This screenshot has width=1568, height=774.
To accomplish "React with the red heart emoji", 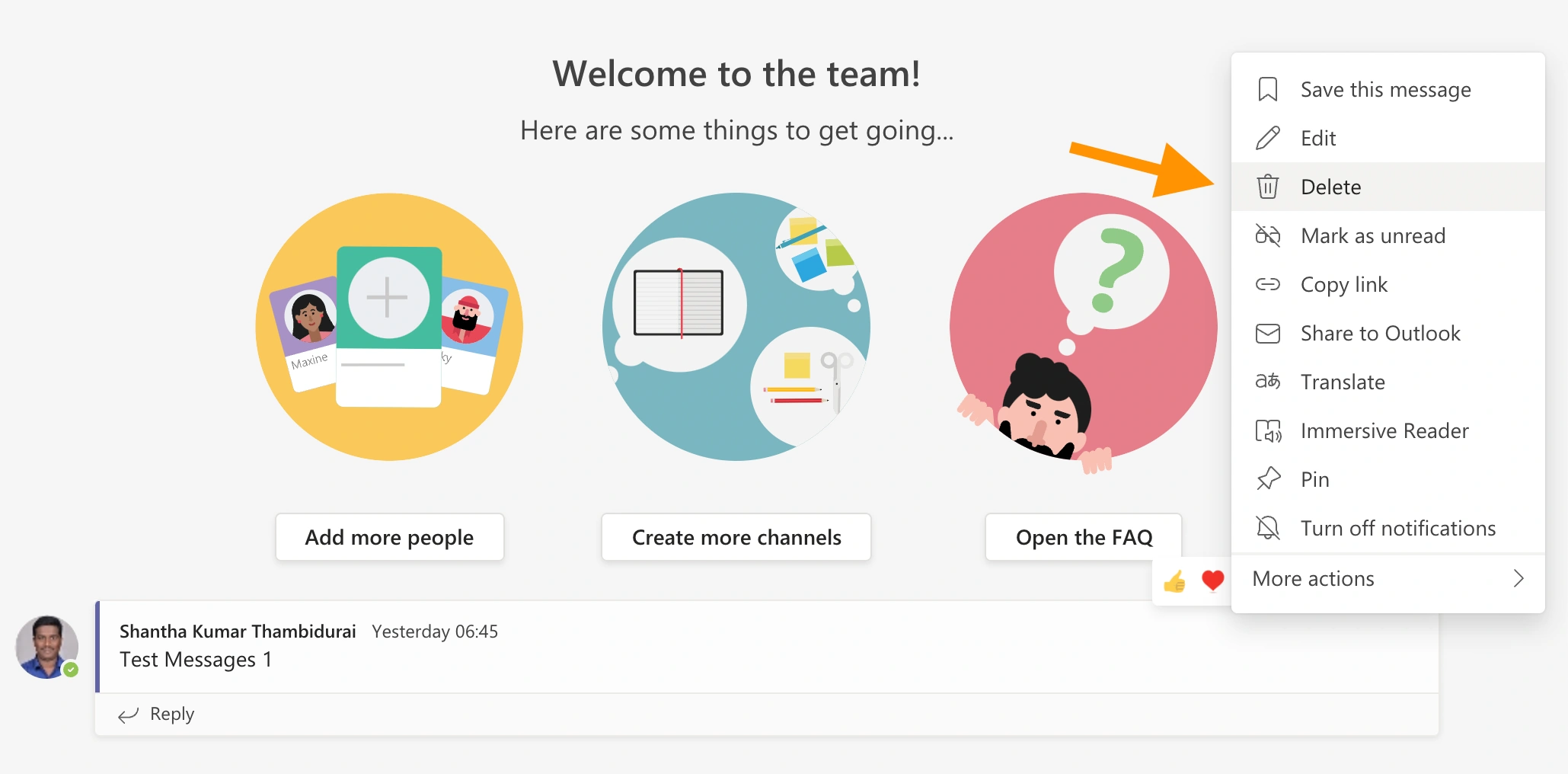I will (1212, 581).
